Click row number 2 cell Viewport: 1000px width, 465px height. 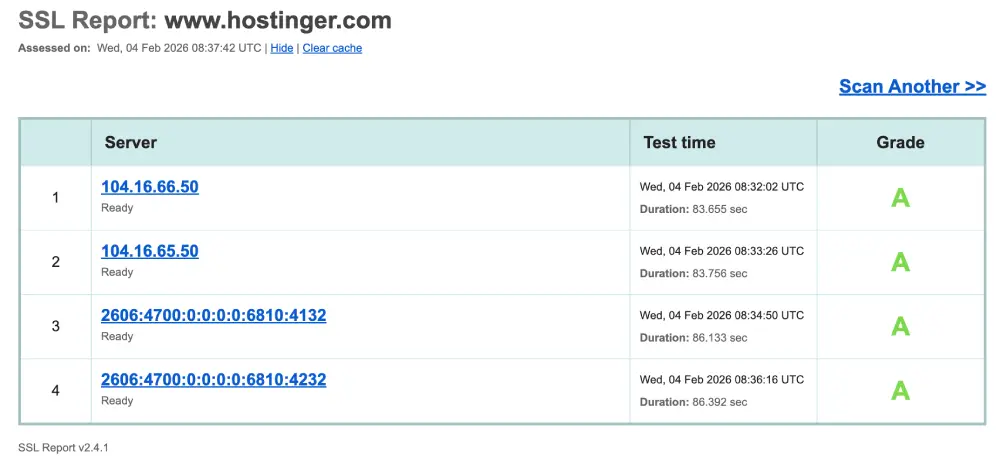[55, 262]
